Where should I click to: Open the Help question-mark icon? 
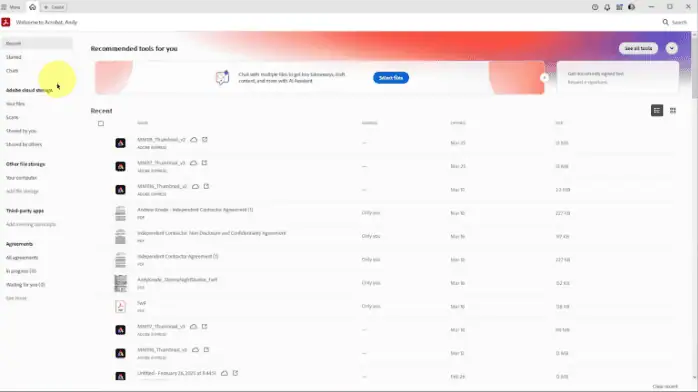point(595,7)
